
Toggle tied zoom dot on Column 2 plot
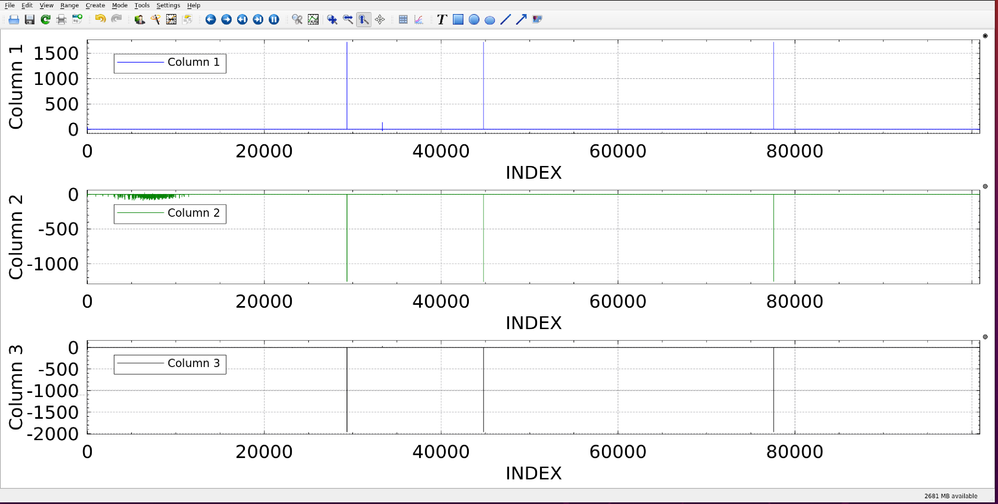point(985,186)
